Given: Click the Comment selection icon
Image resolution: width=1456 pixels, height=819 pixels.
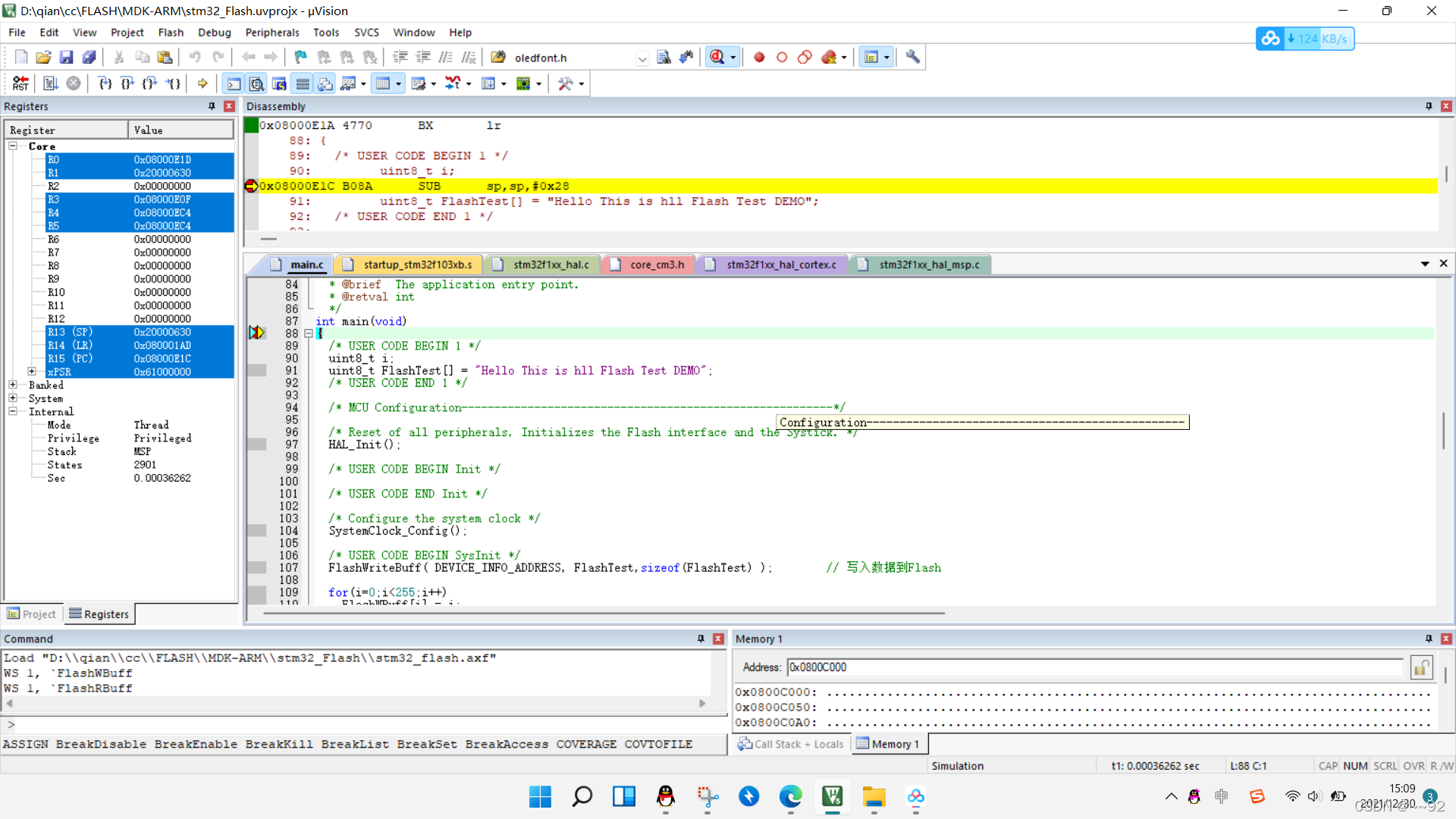Looking at the screenshot, I should point(446,57).
